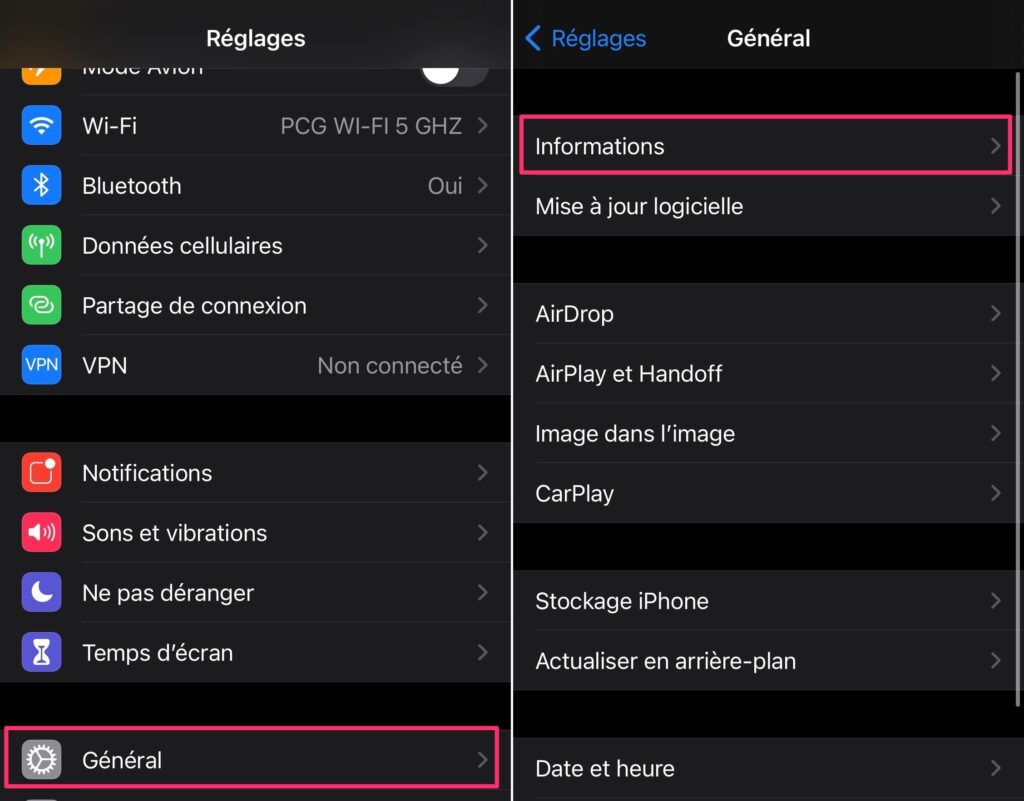Tap the red Notifications icon
Image resolution: width=1024 pixels, height=801 pixels.
41,473
